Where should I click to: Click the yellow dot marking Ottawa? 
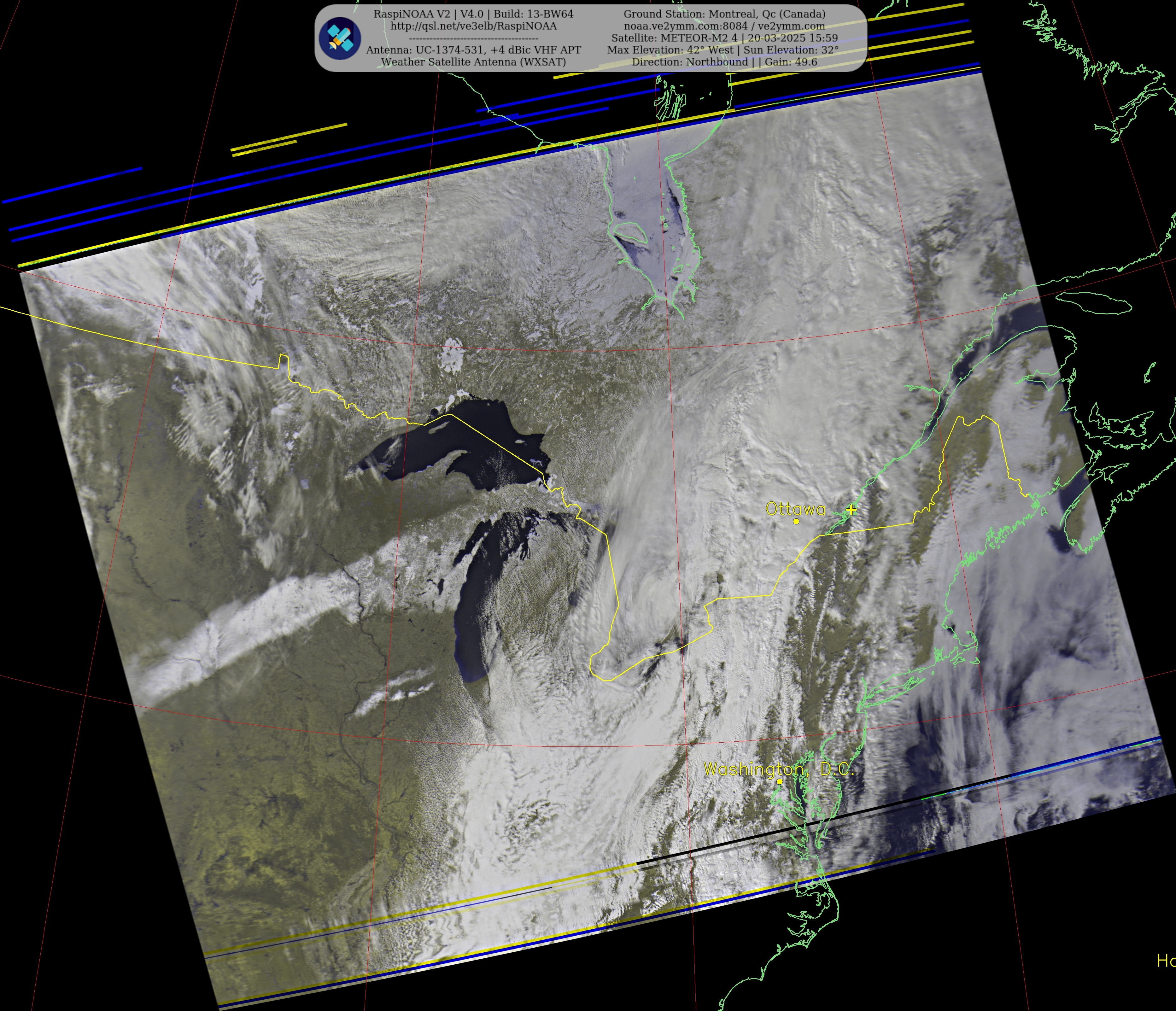click(796, 521)
